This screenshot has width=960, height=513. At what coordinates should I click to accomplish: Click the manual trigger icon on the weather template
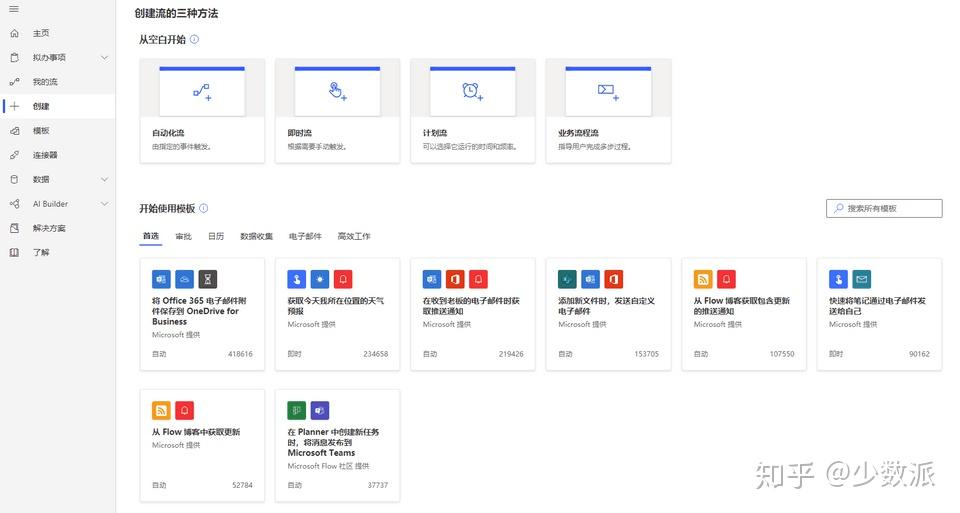[296, 279]
